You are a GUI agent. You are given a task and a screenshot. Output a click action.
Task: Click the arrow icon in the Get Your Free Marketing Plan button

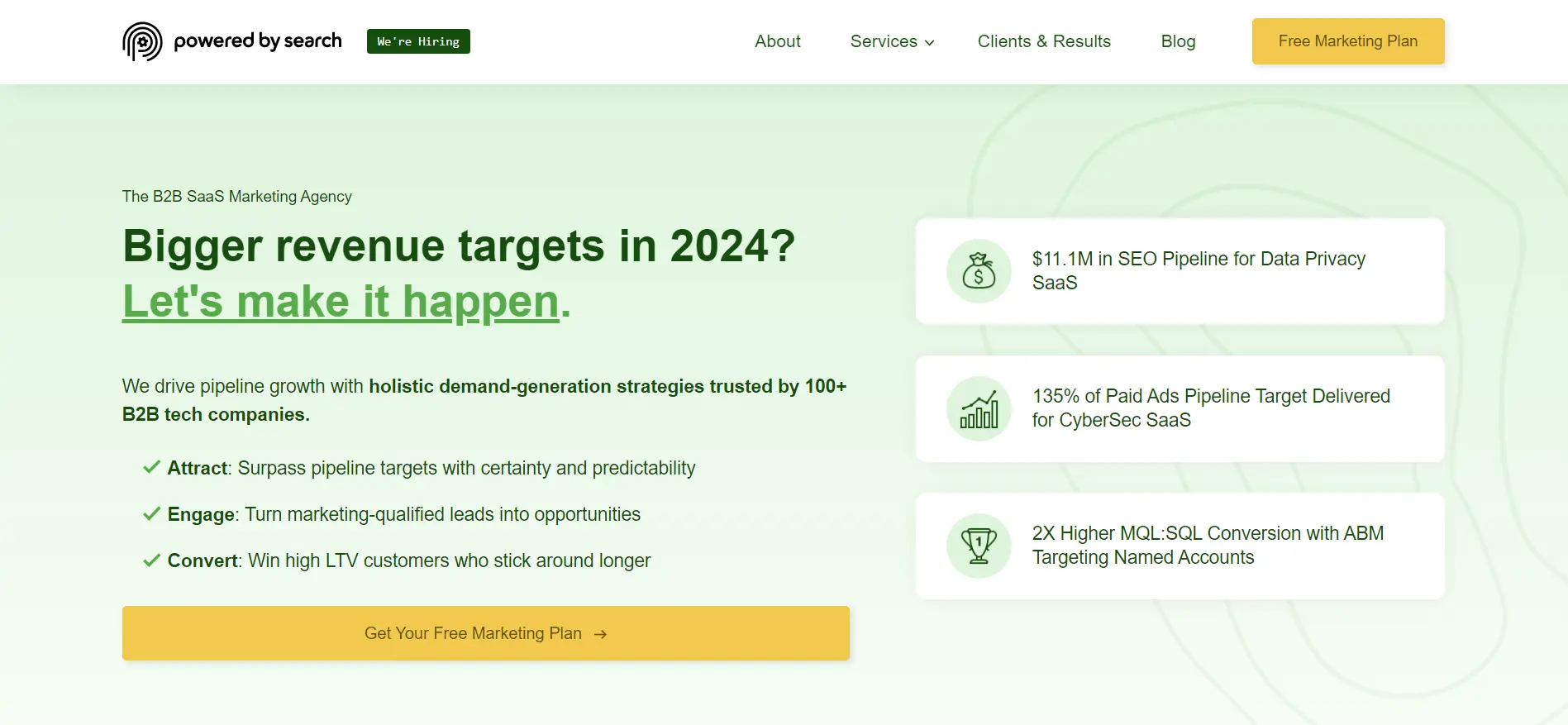[601, 634]
